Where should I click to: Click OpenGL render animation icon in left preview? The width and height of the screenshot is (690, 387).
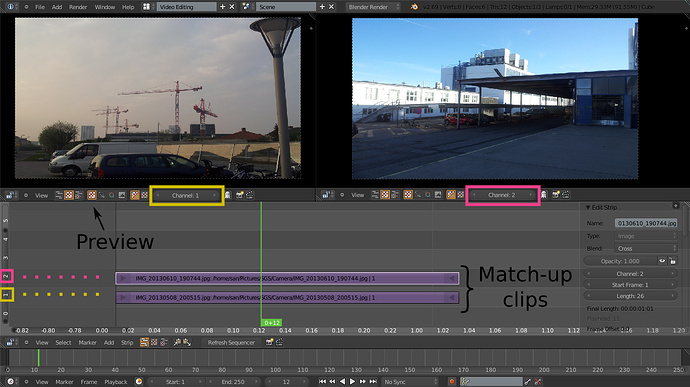[250, 195]
